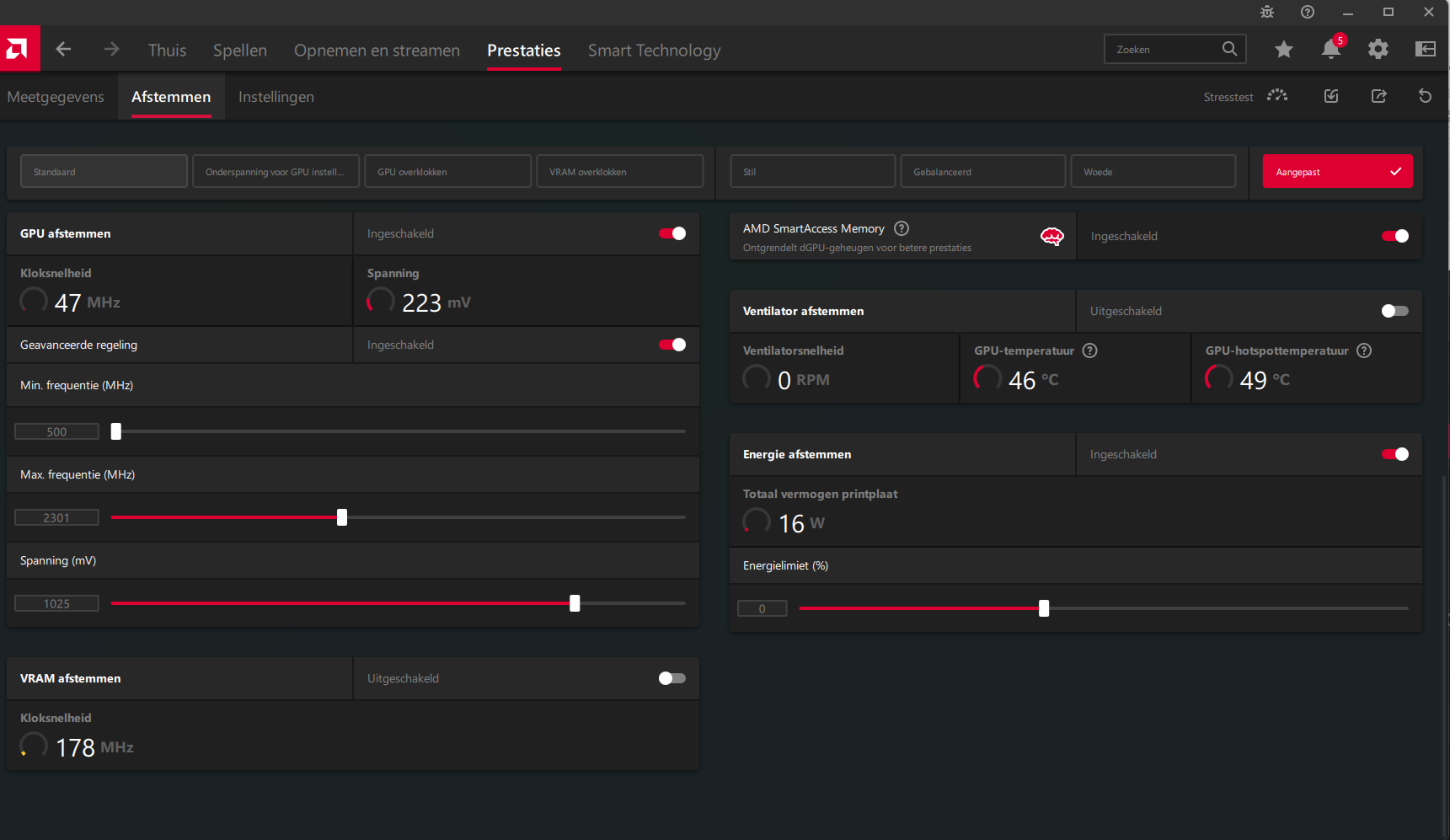
Task: Go back with the left arrow
Action: click(63, 49)
